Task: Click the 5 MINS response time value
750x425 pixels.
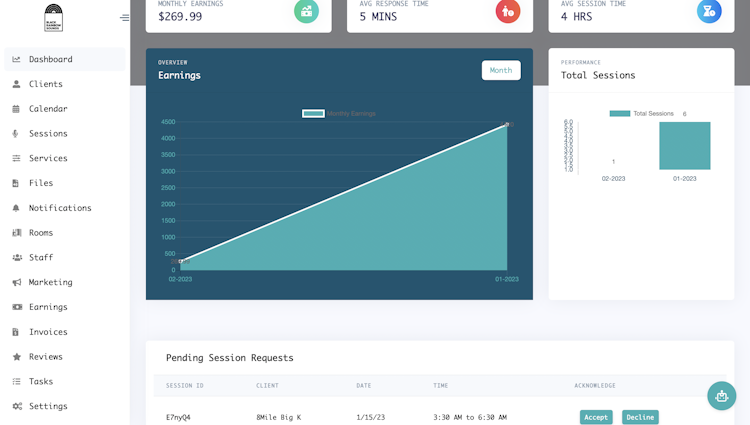Action: point(378,17)
